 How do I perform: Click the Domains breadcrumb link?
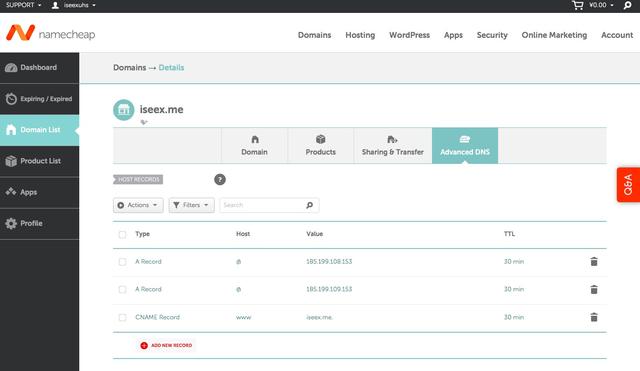tap(129, 68)
